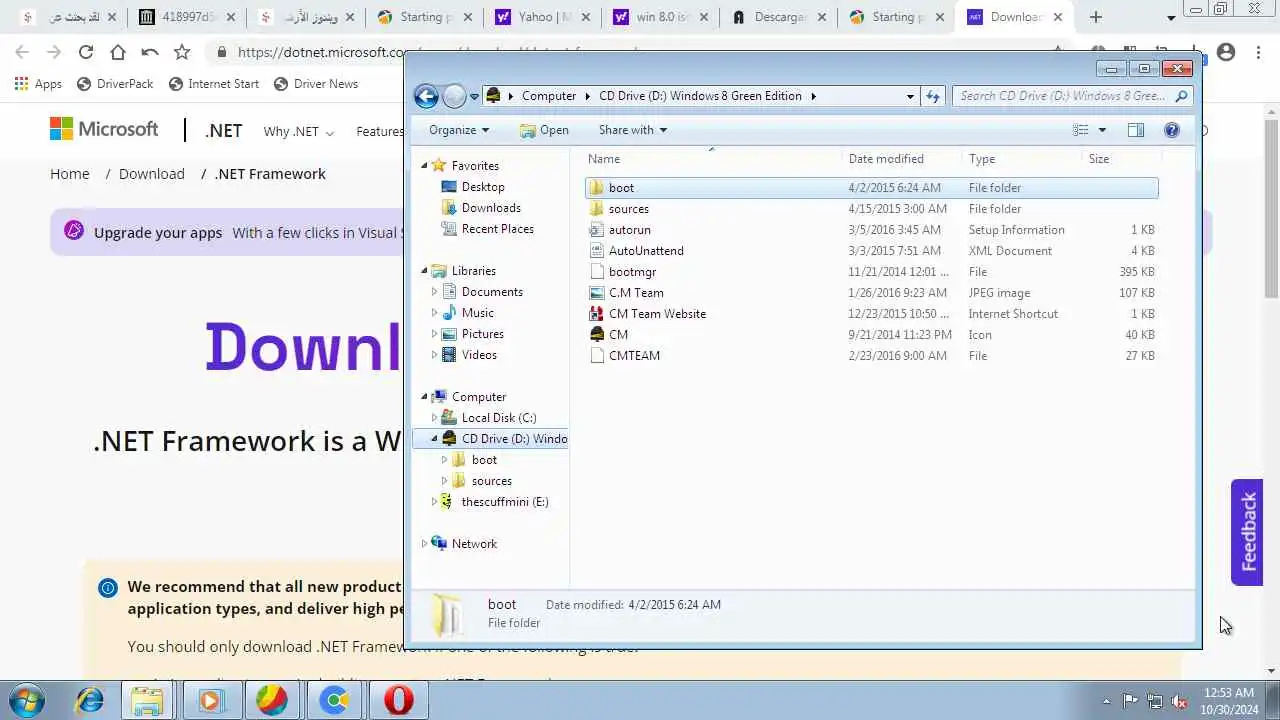The height and width of the screenshot is (720, 1280).
Task: Switch to the Descargar browser tab
Action: point(779,17)
